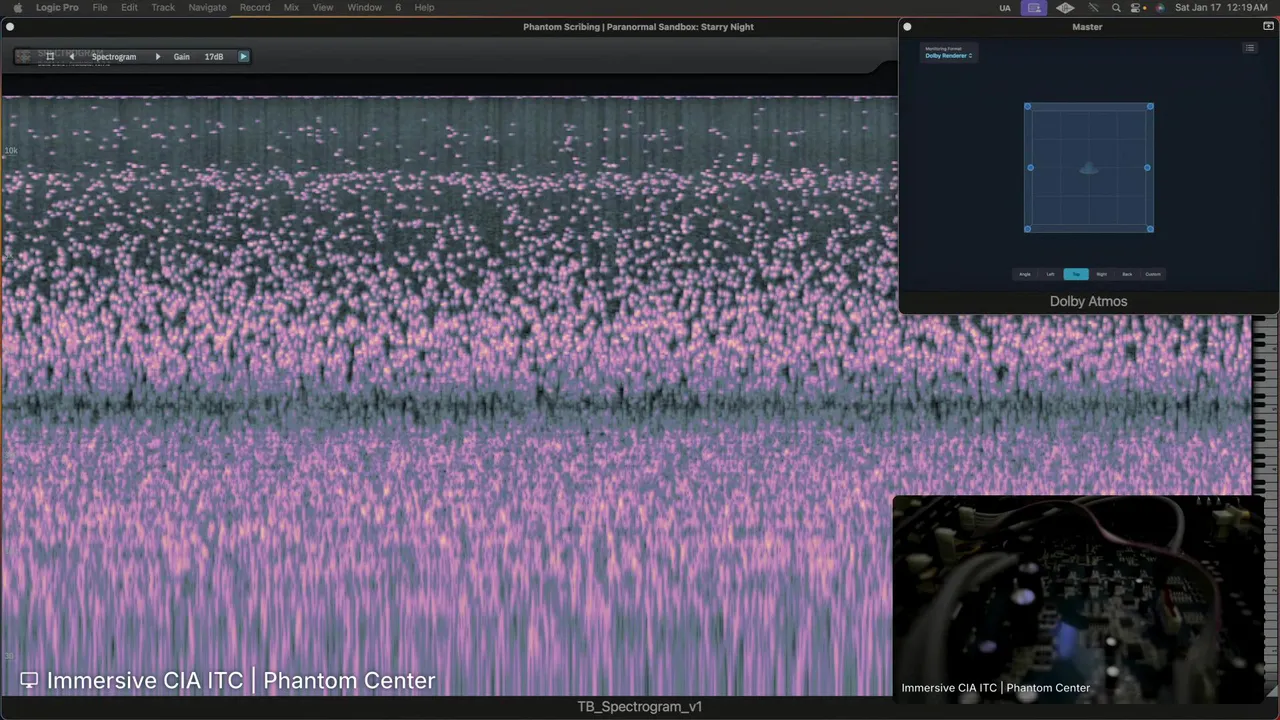1280x720 pixels.
Task: Click the spectrogram plugin thumbnail icon
Action: [x=23, y=57]
